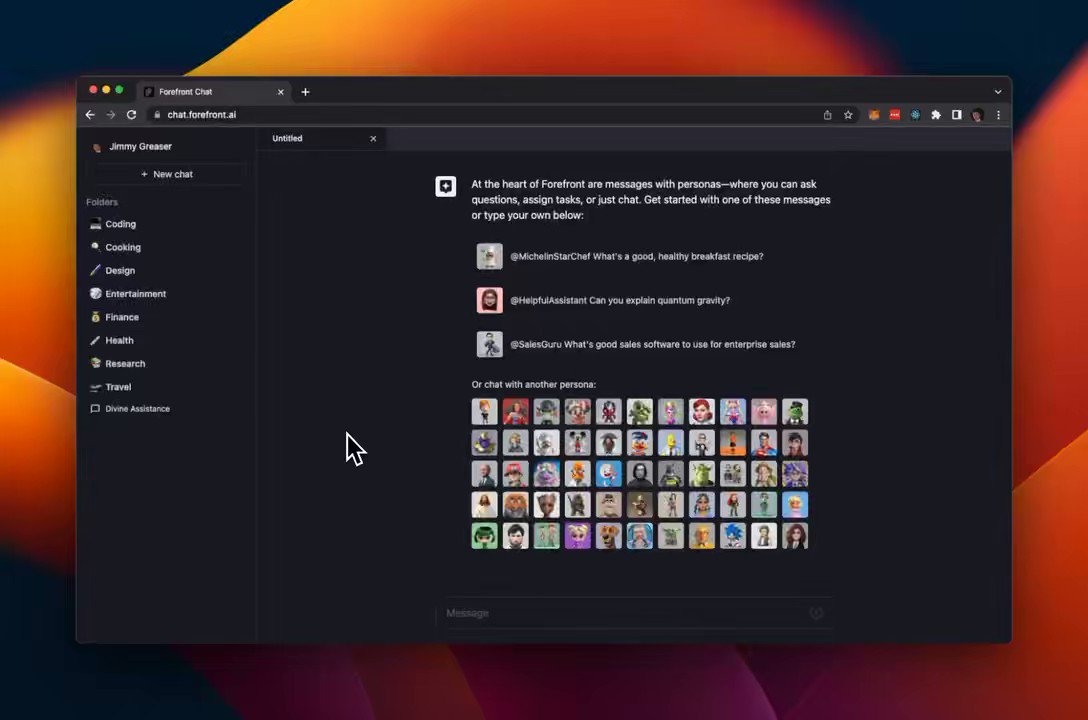
Task: Expand the tab search chevron
Action: [x=998, y=92]
